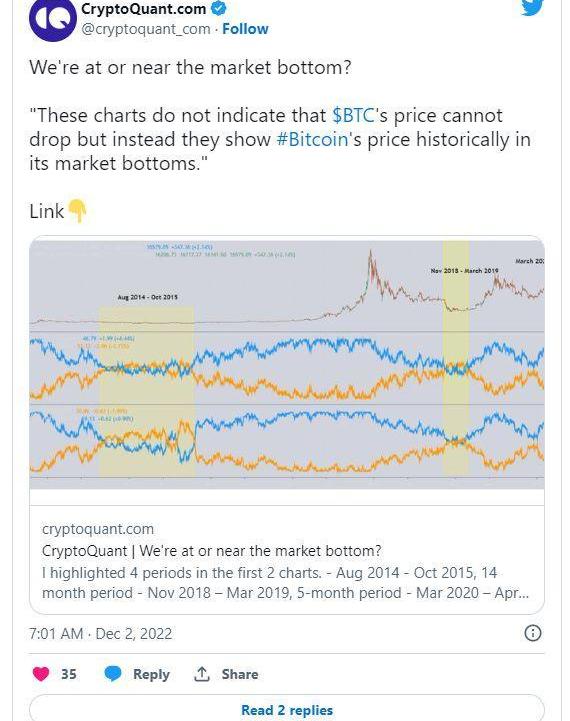Open the tweet timestamp Dec 2, 2022

(x=101, y=634)
